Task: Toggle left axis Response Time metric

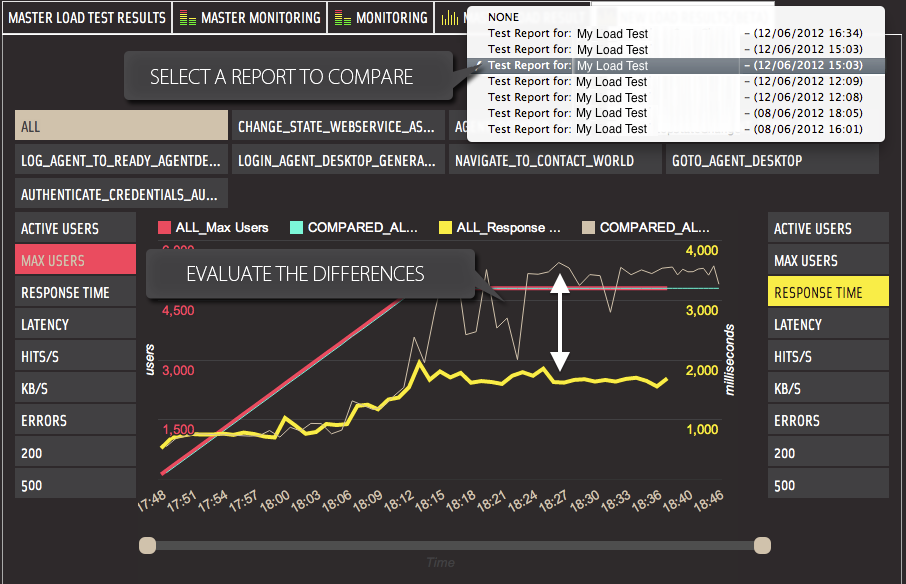Action: point(75,292)
